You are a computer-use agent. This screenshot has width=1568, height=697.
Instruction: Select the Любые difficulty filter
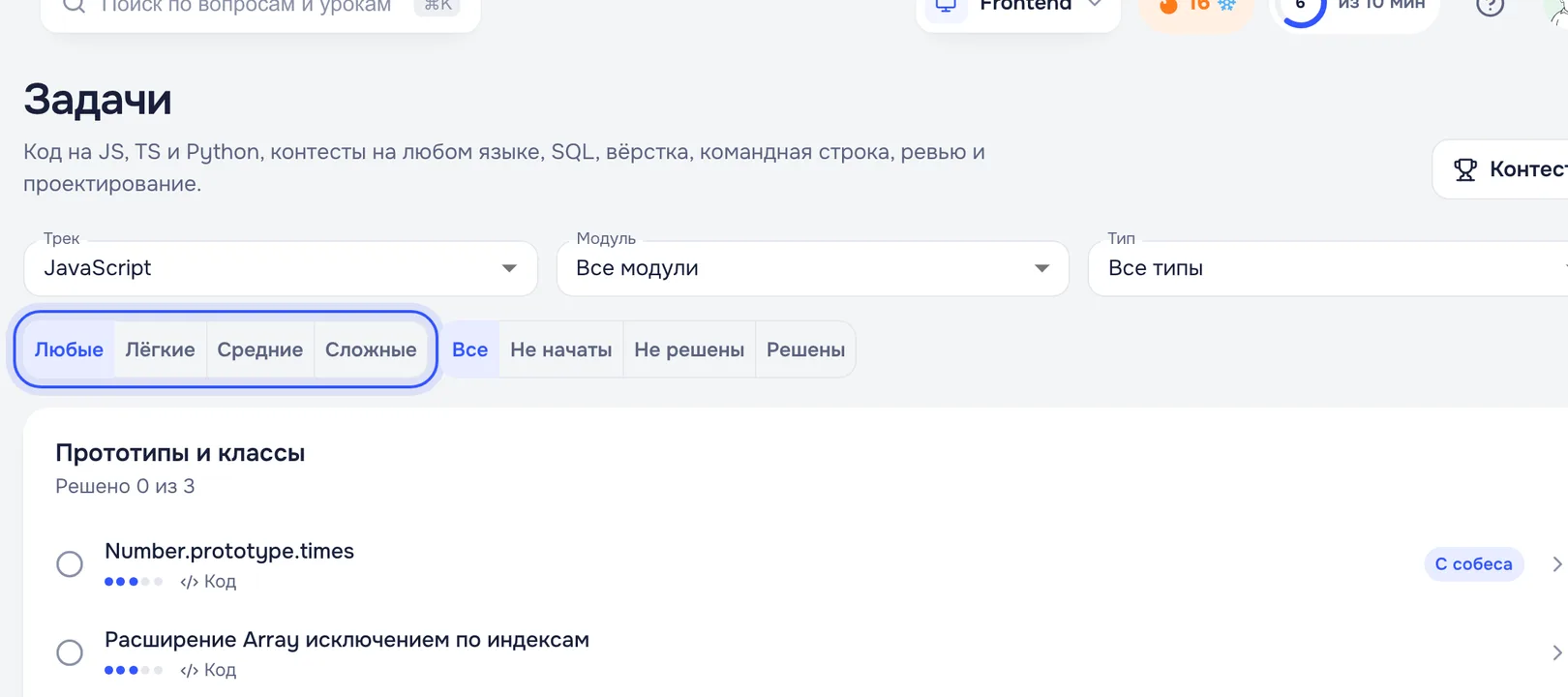69,349
